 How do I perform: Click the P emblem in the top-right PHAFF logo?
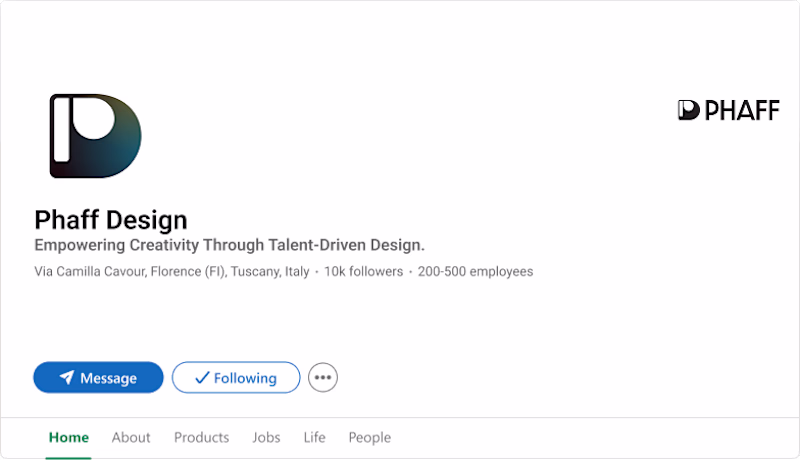pyautogui.click(x=688, y=110)
